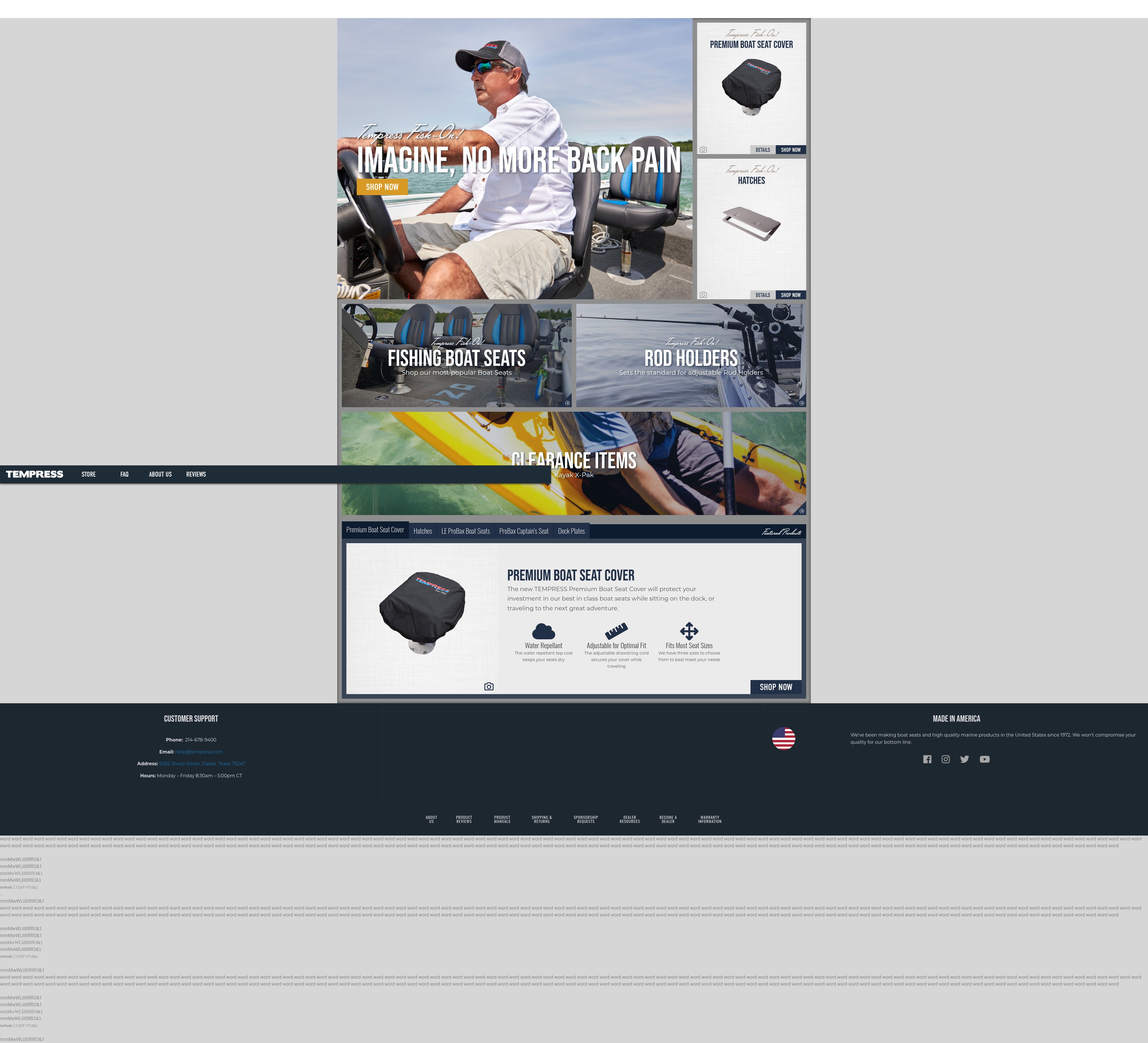Click Shop Now on the Hatches card
The height and width of the screenshot is (1043, 1148).
coord(790,295)
